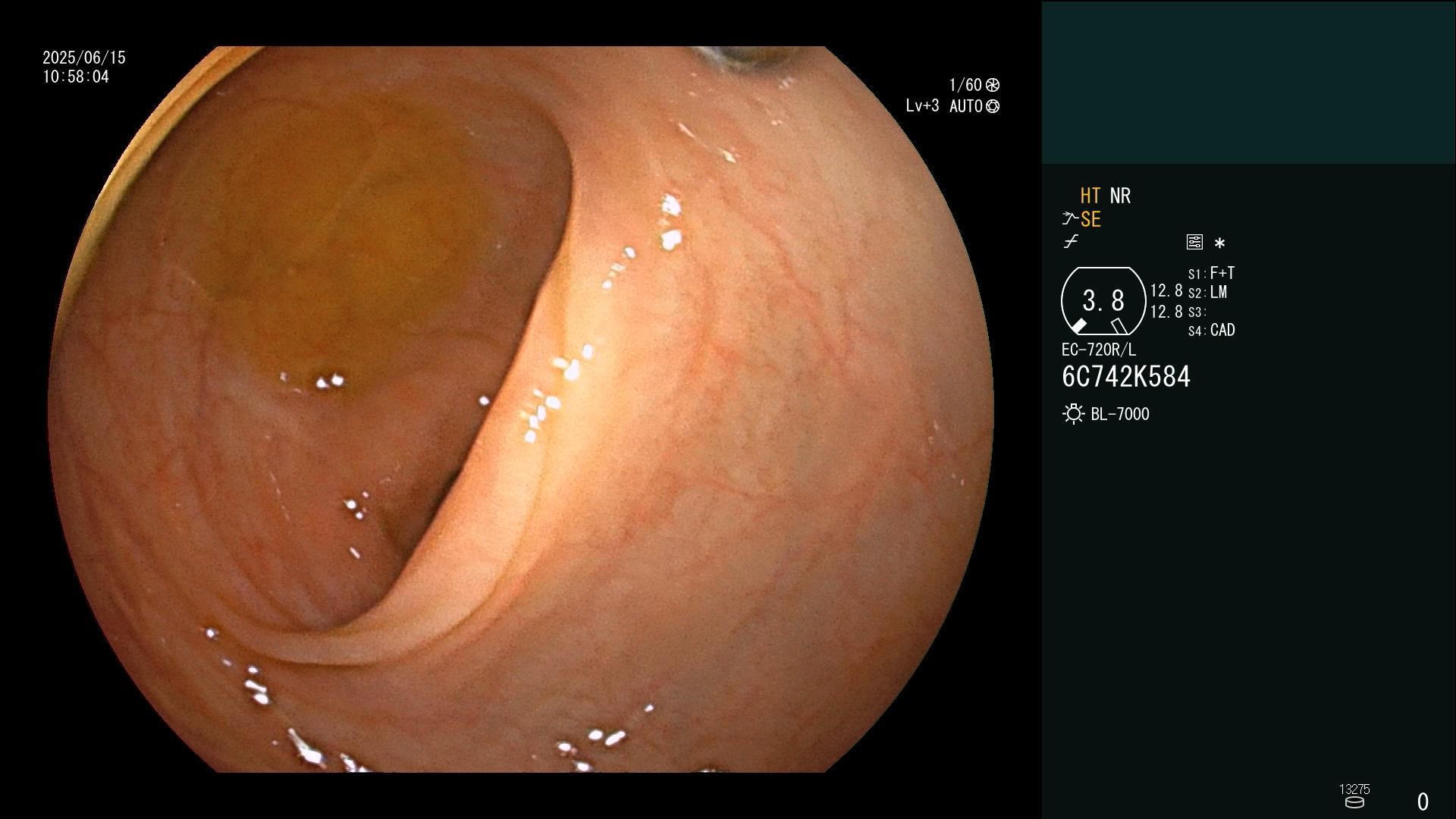1456x819 pixels.
Task: Click the Lv+3 brightness level text
Action: [x=922, y=106]
